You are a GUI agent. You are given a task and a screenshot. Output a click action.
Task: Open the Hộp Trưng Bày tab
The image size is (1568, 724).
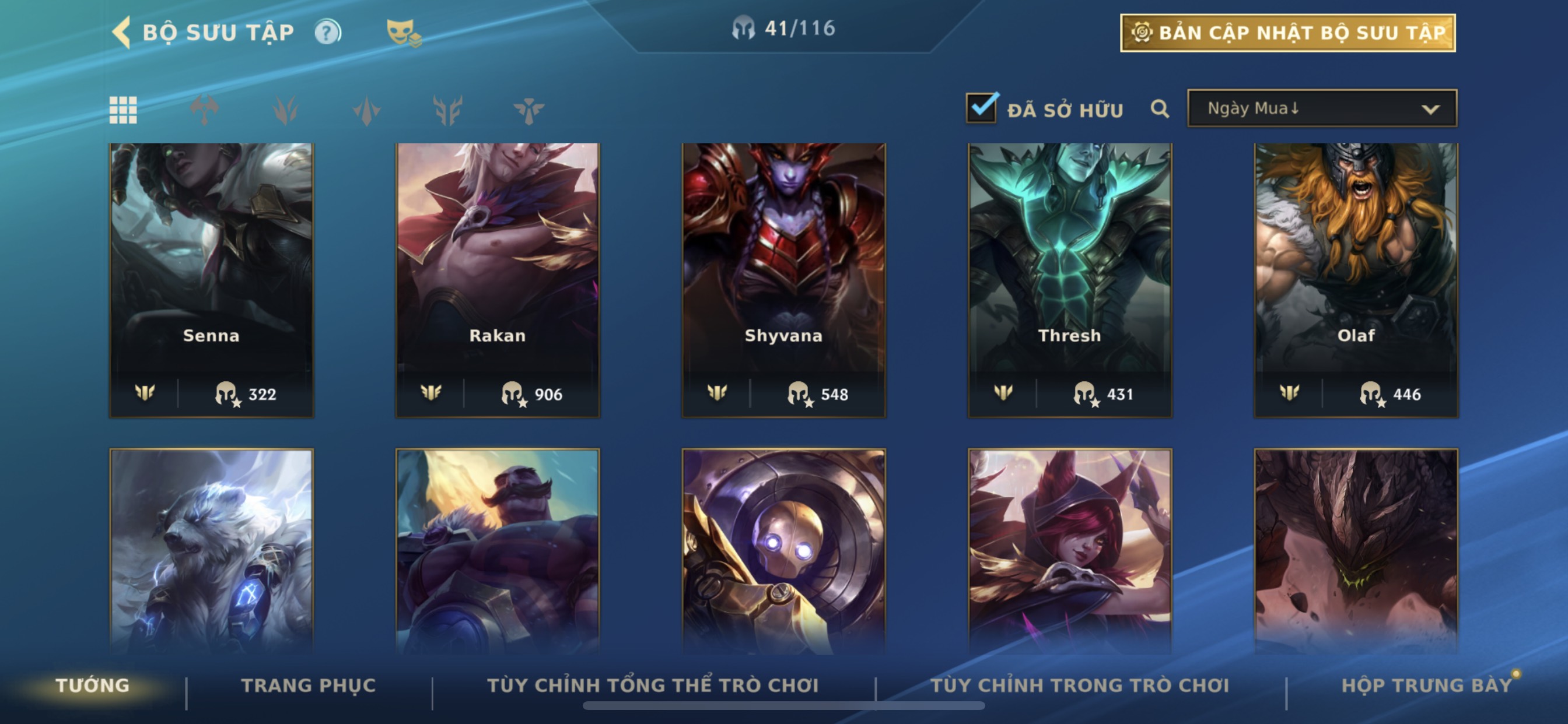pos(1427,685)
